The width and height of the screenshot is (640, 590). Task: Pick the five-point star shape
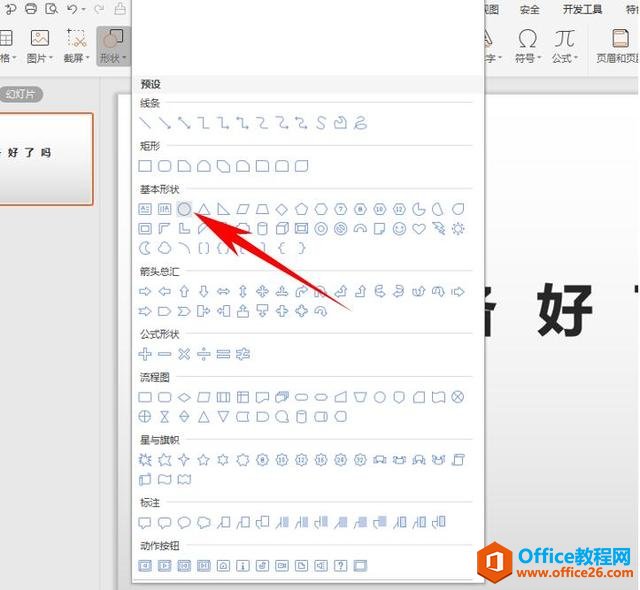[x=204, y=460]
